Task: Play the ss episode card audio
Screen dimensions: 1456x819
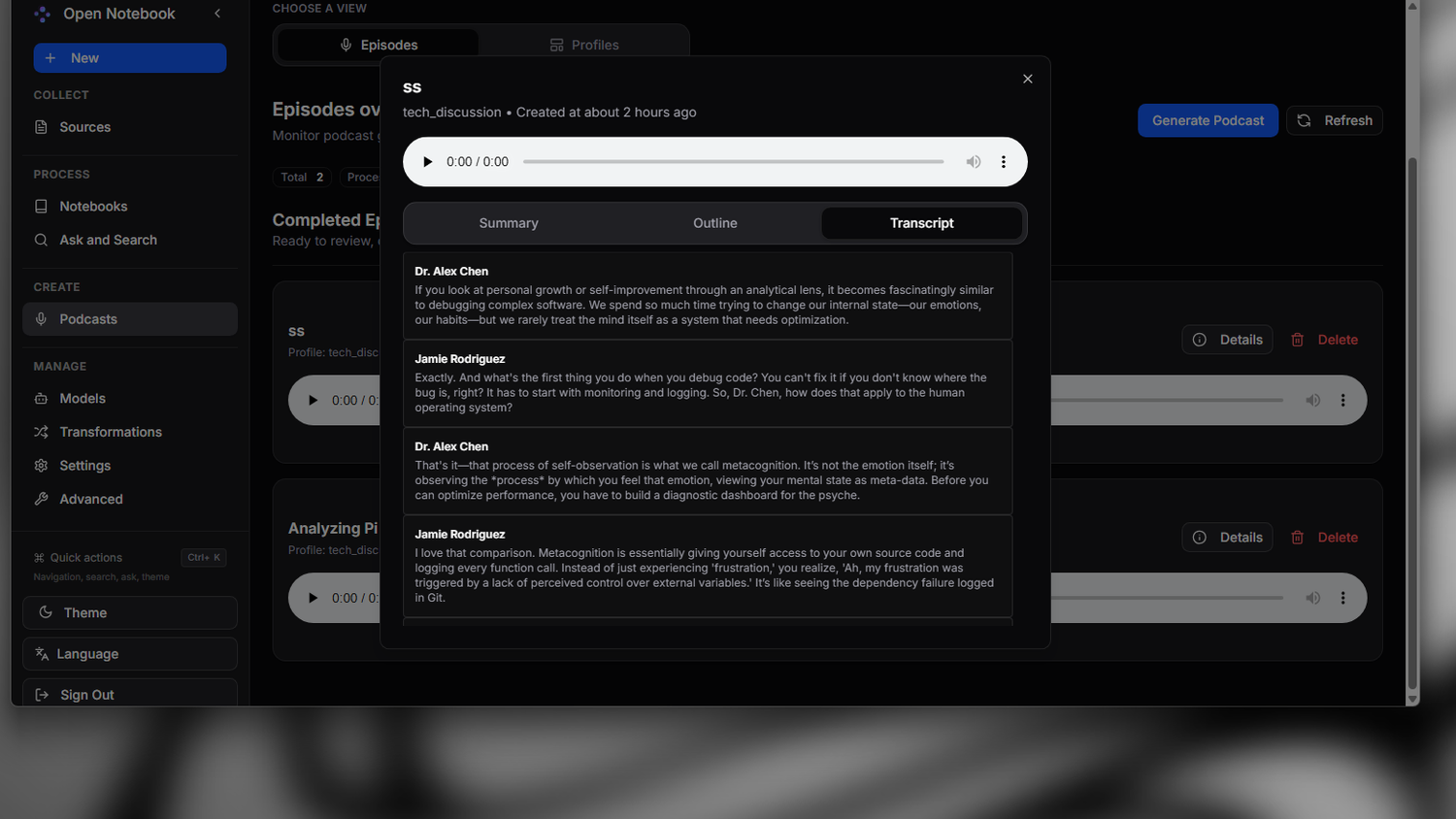Action: [x=313, y=400]
